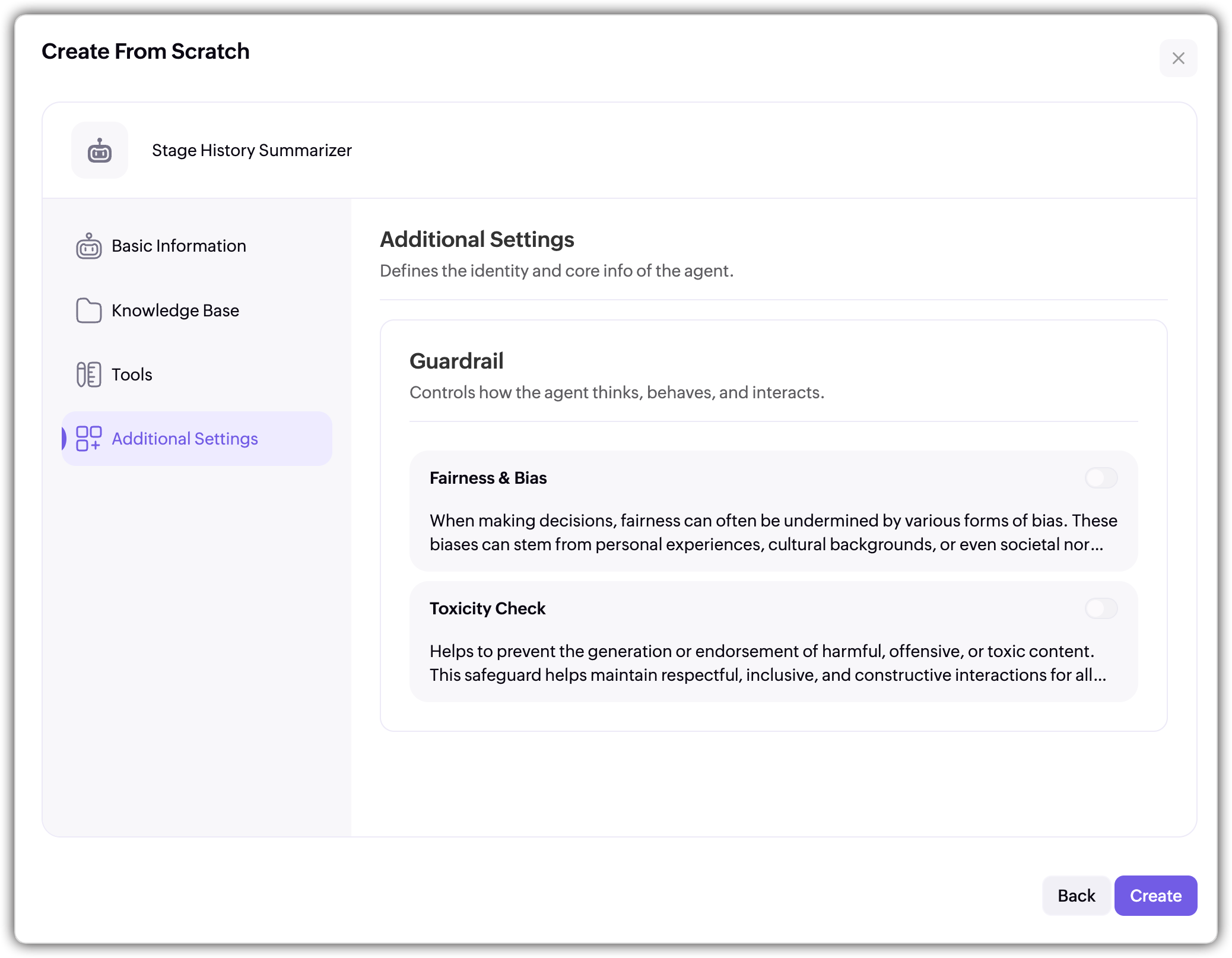Click the Knowledge Base folder icon
Screen dimensions: 1232x958
[88, 310]
